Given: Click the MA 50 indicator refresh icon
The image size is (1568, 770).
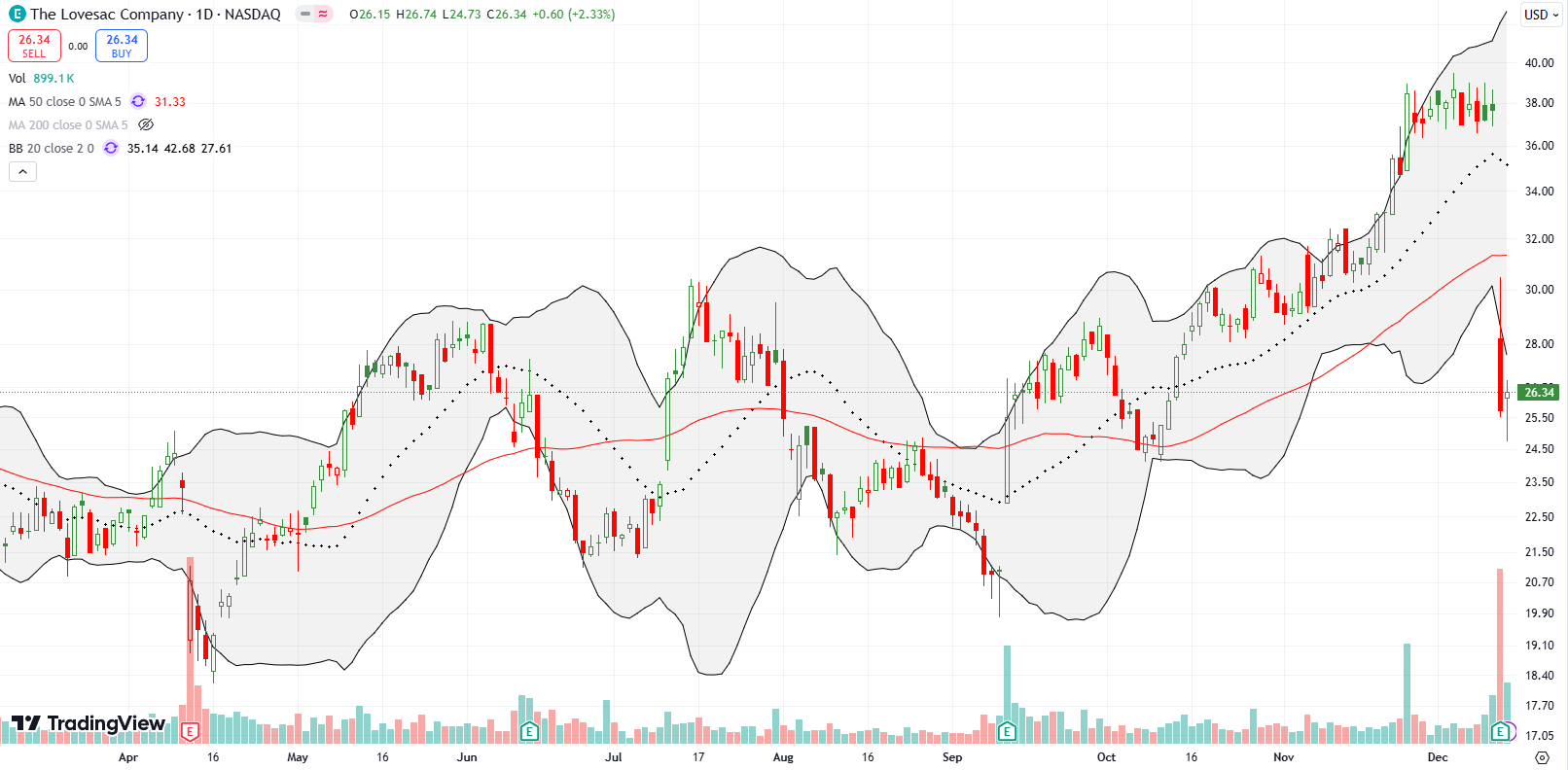Looking at the screenshot, I should coord(138,101).
